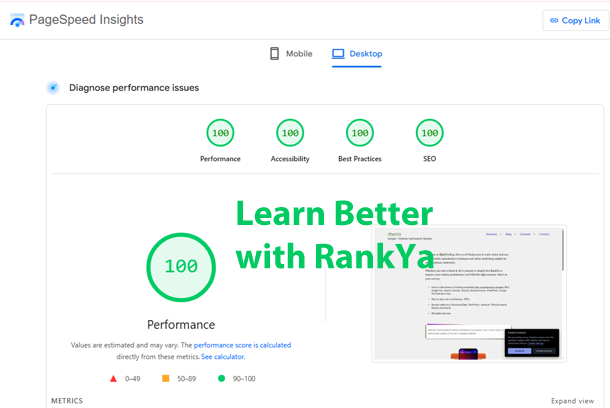The height and width of the screenshot is (408, 610).
Task: Click the large 100 Performance gauge
Action: (181, 267)
